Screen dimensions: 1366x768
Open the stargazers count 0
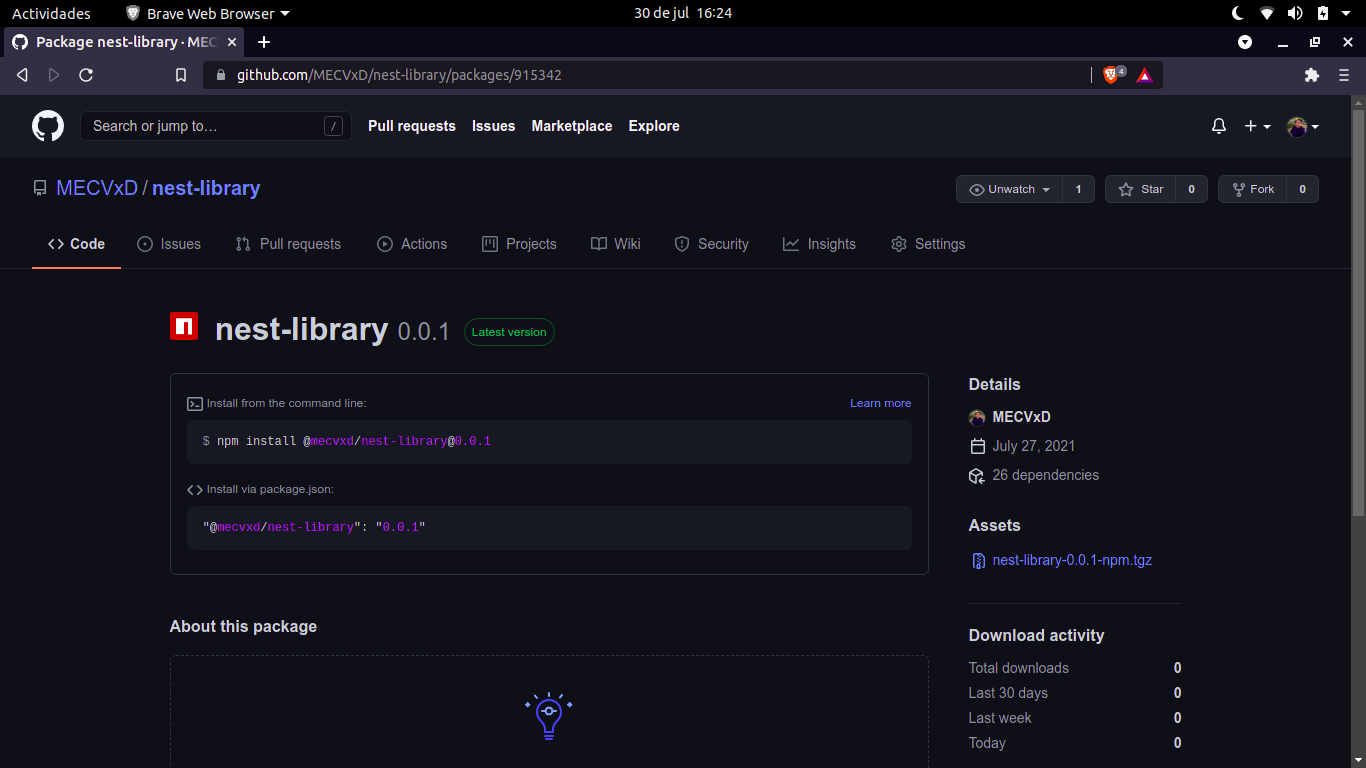tap(1191, 189)
